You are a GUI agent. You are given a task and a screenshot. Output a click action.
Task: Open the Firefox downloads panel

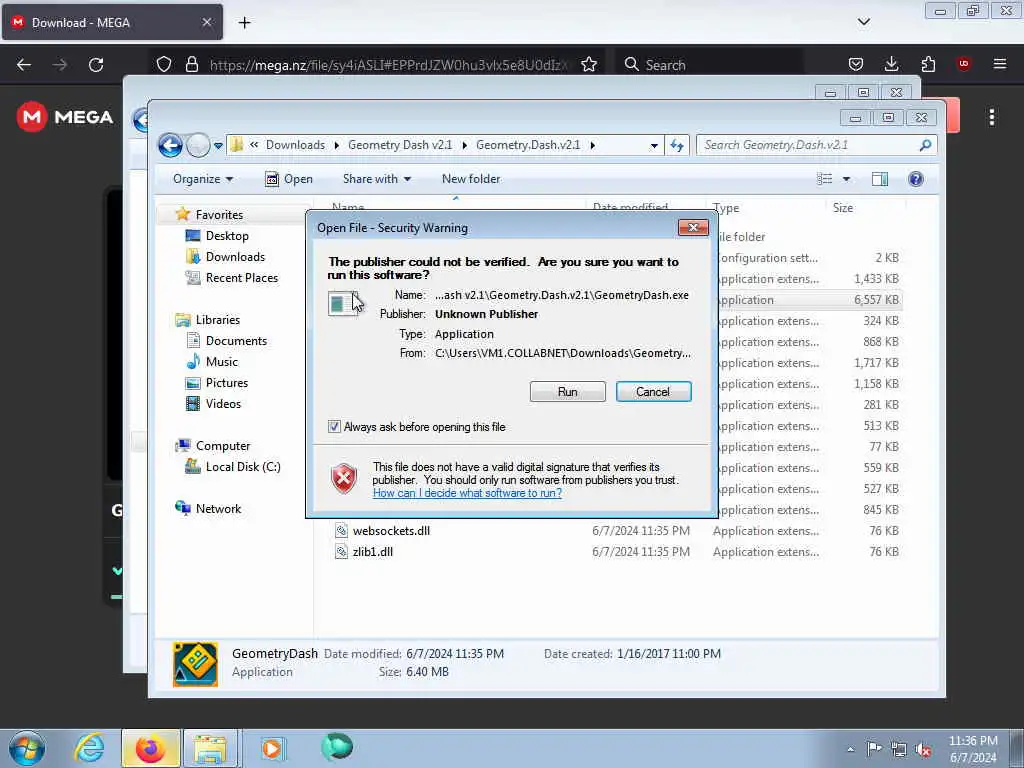tap(891, 65)
